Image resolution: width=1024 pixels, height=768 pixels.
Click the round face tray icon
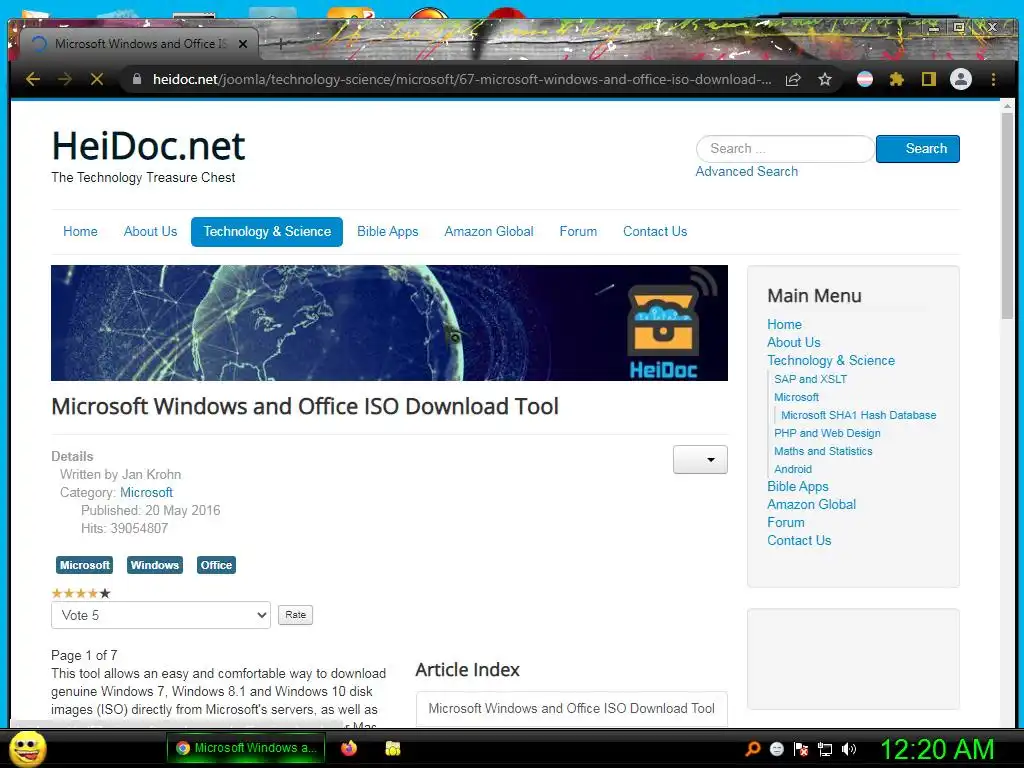[776, 749]
